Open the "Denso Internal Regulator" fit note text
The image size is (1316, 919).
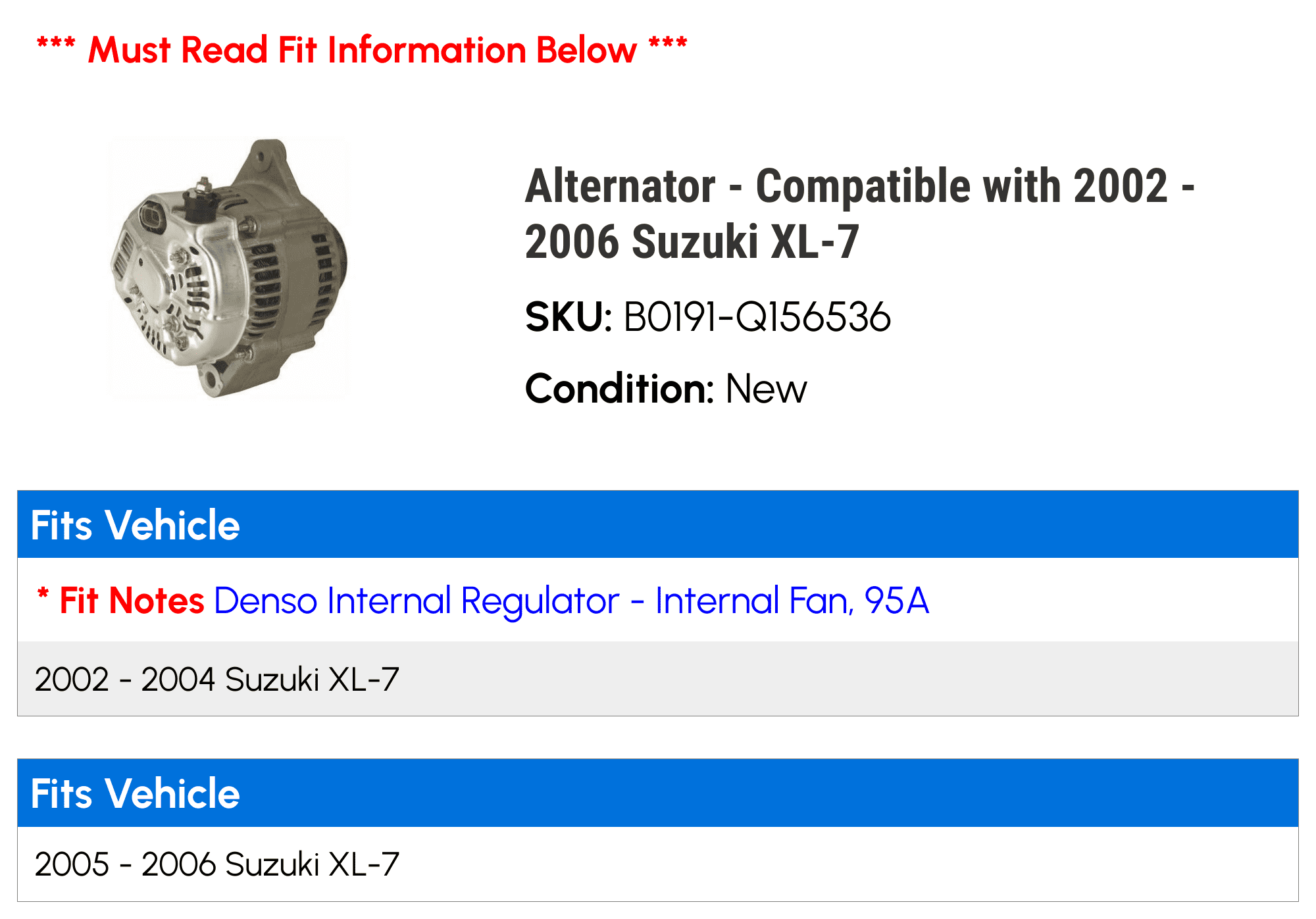[571, 601]
